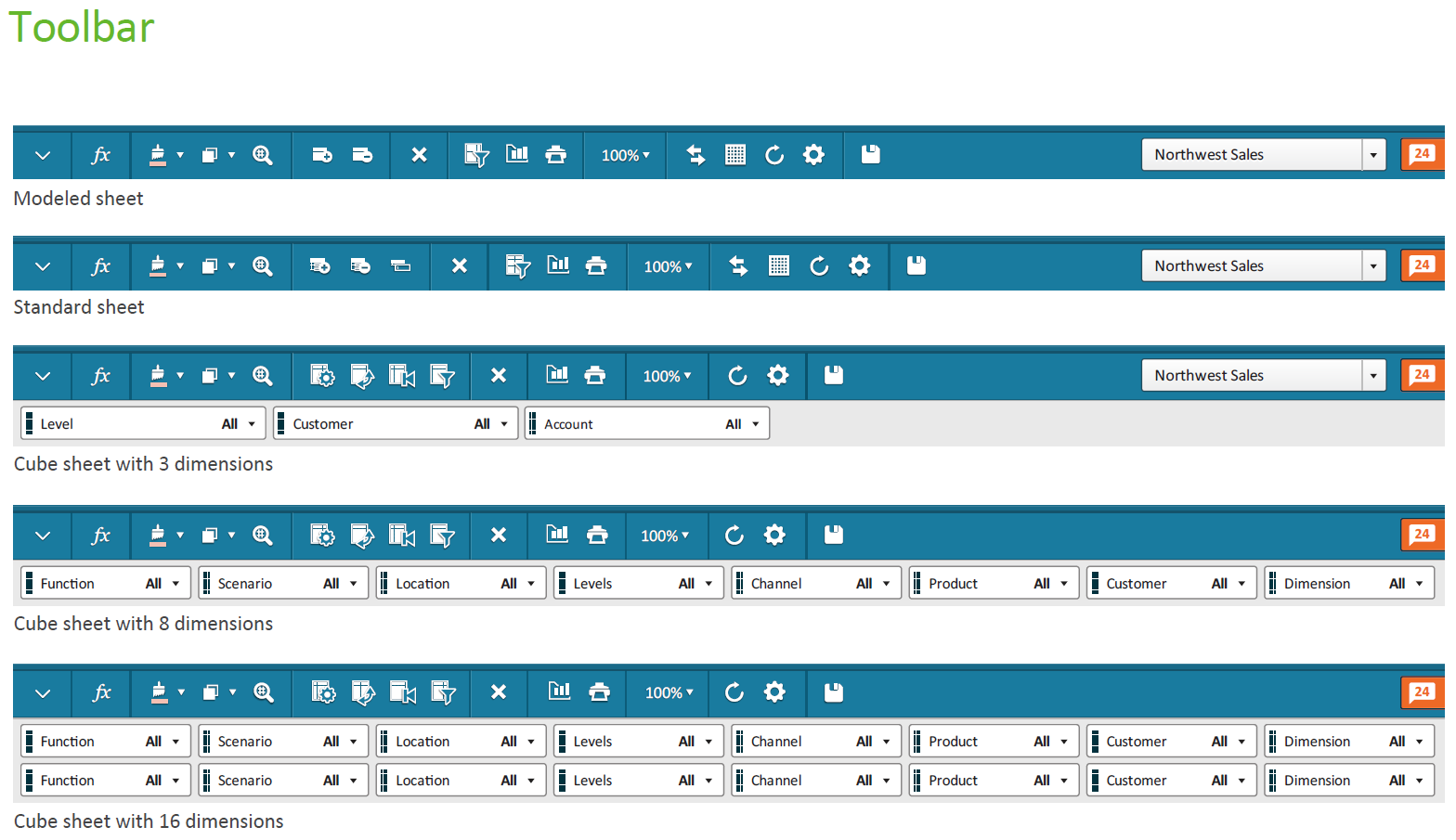
Task: Open copy pages dropdown arrow in Modeled sheet toolbar
Action: 232,155
